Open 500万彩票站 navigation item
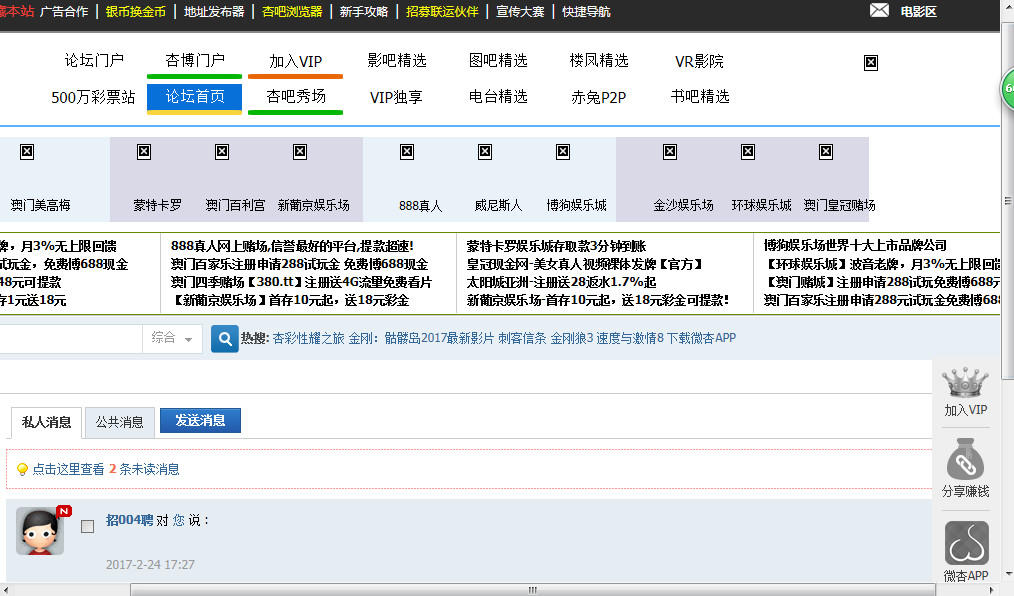 pos(93,98)
